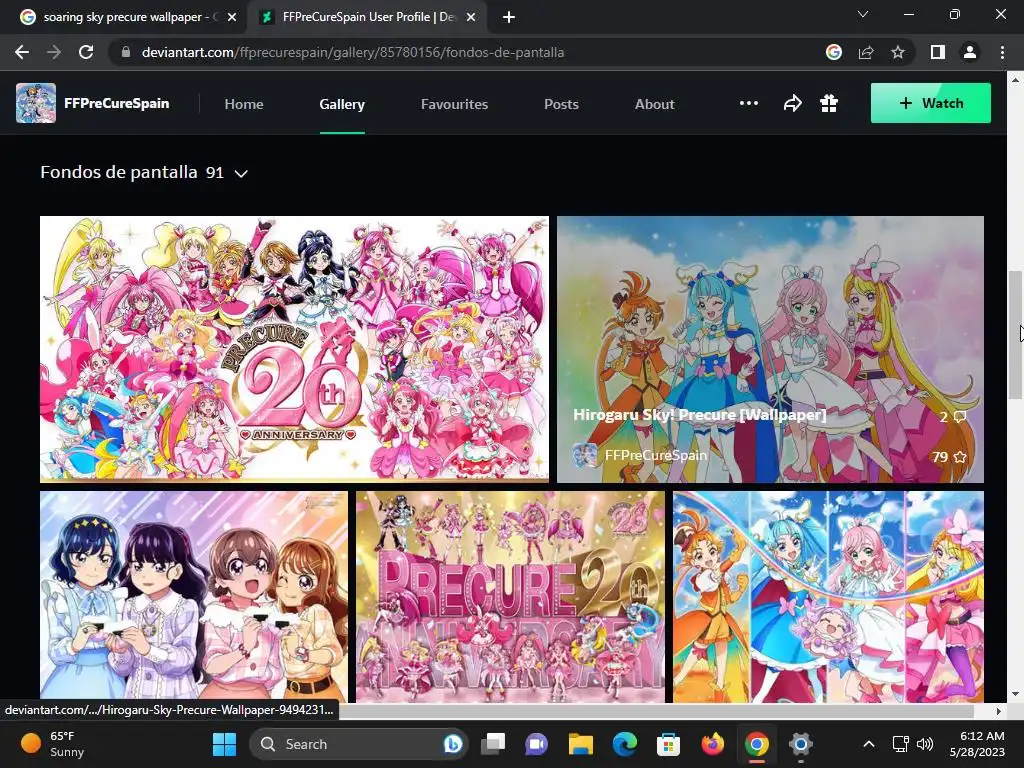Click FFPreCureSpain author name on wallpaper
The height and width of the screenshot is (768, 1024).
tap(656, 455)
